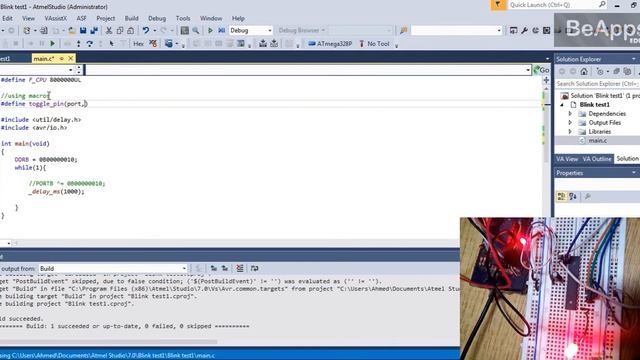The width and height of the screenshot is (640, 360).
Task: Click the ATmega328P device button
Action: click(x=330, y=44)
